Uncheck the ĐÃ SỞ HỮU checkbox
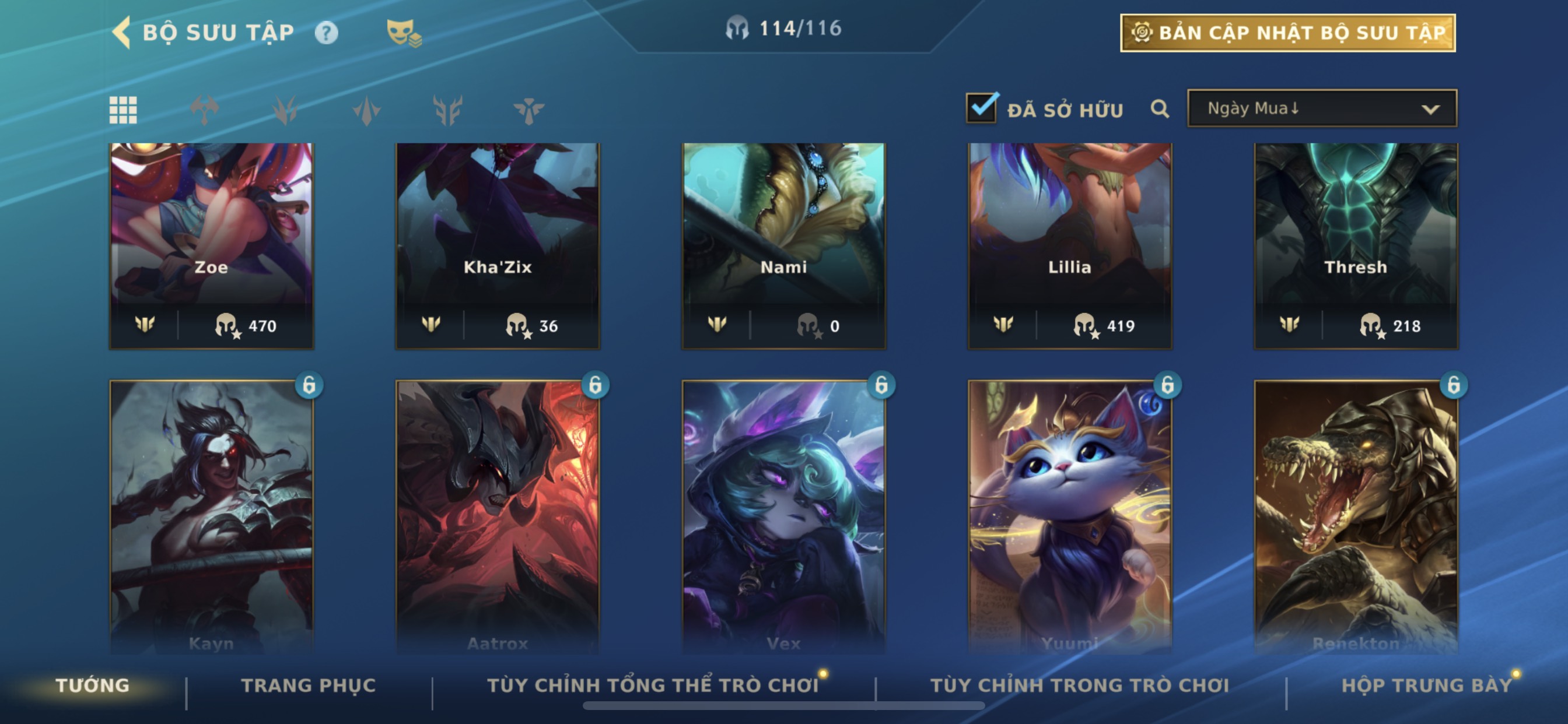 point(981,108)
